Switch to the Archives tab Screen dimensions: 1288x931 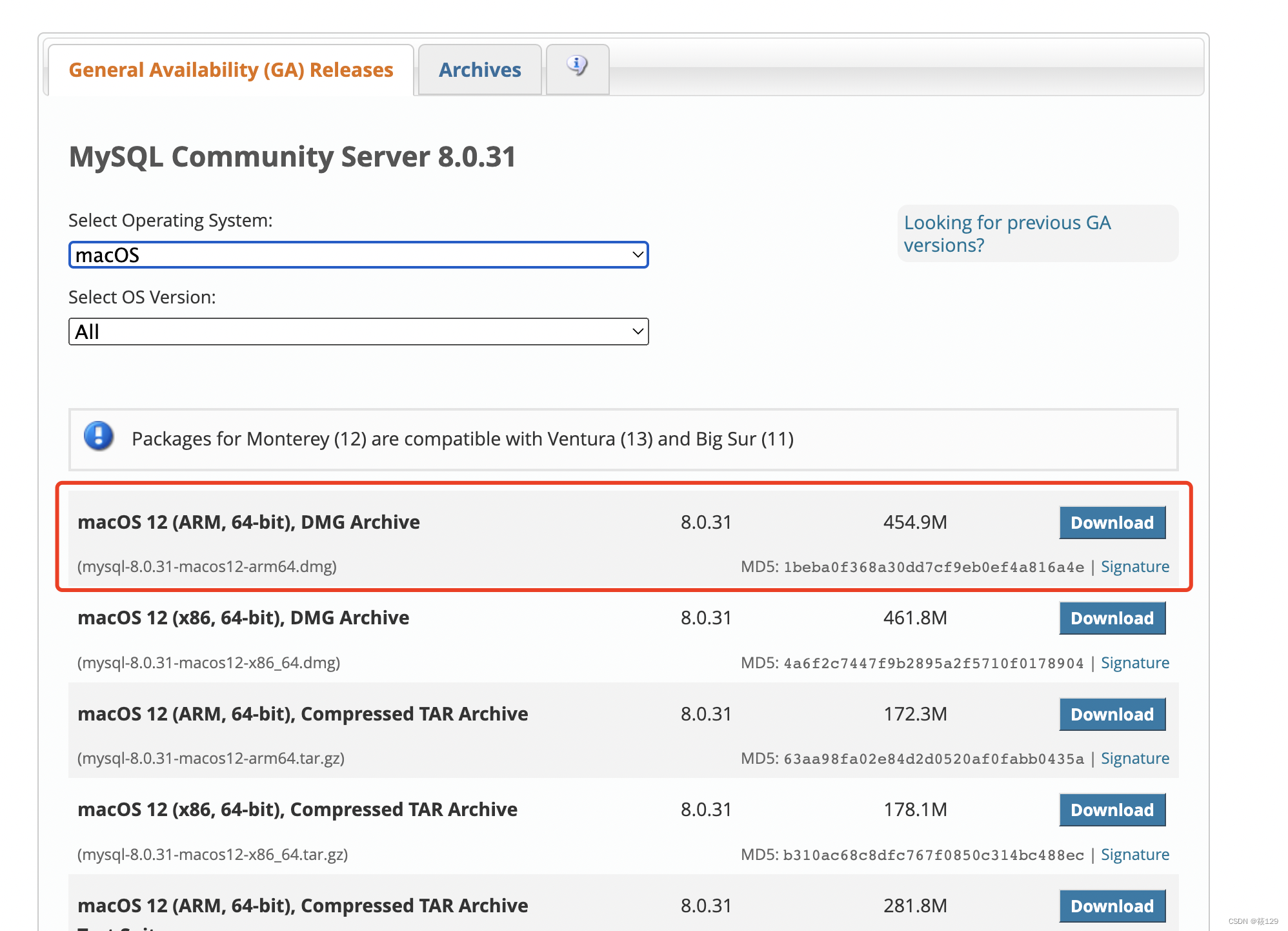(x=479, y=70)
